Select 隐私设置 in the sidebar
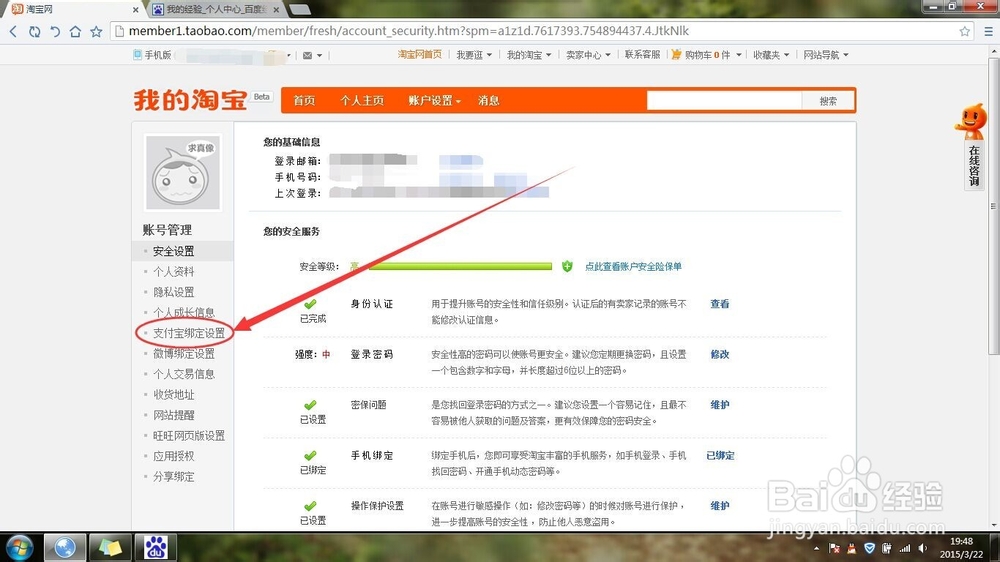Screen dimensions: 1000x562 coord(173,292)
